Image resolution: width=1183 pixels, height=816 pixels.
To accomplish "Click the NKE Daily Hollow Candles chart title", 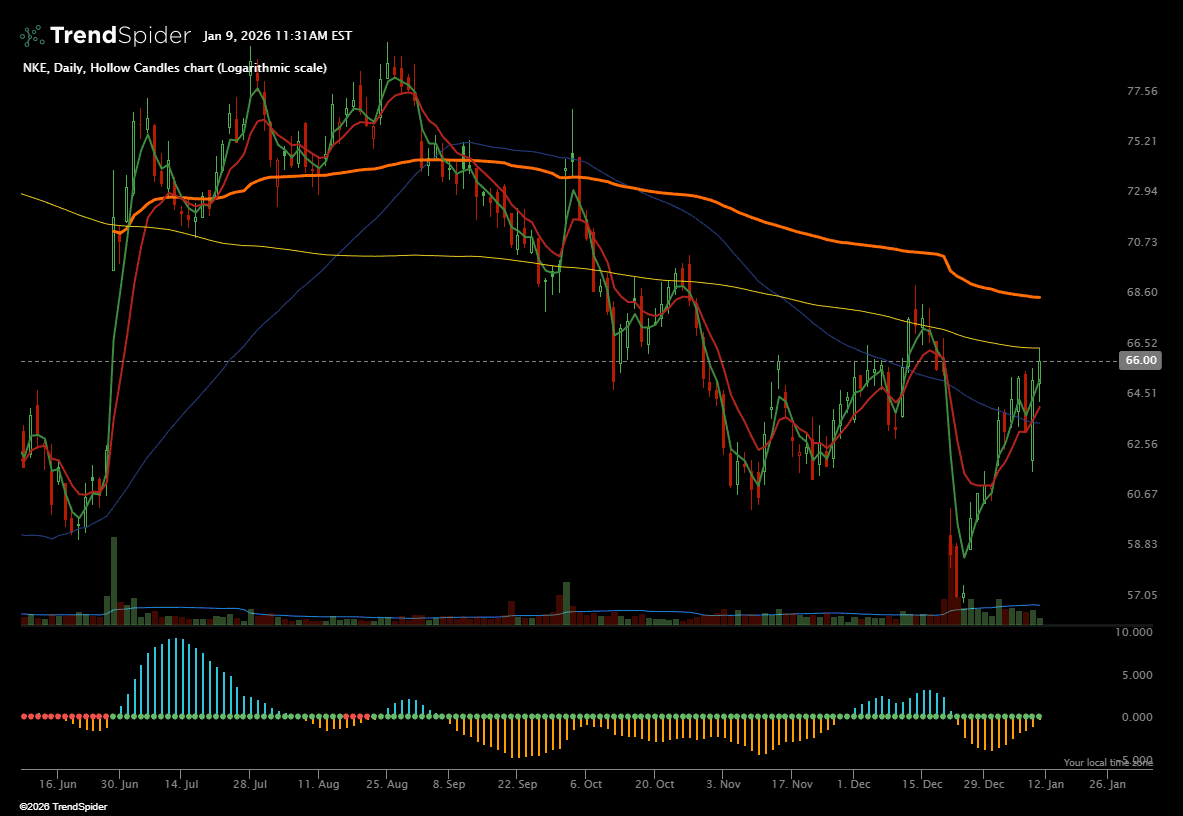I will [x=174, y=68].
